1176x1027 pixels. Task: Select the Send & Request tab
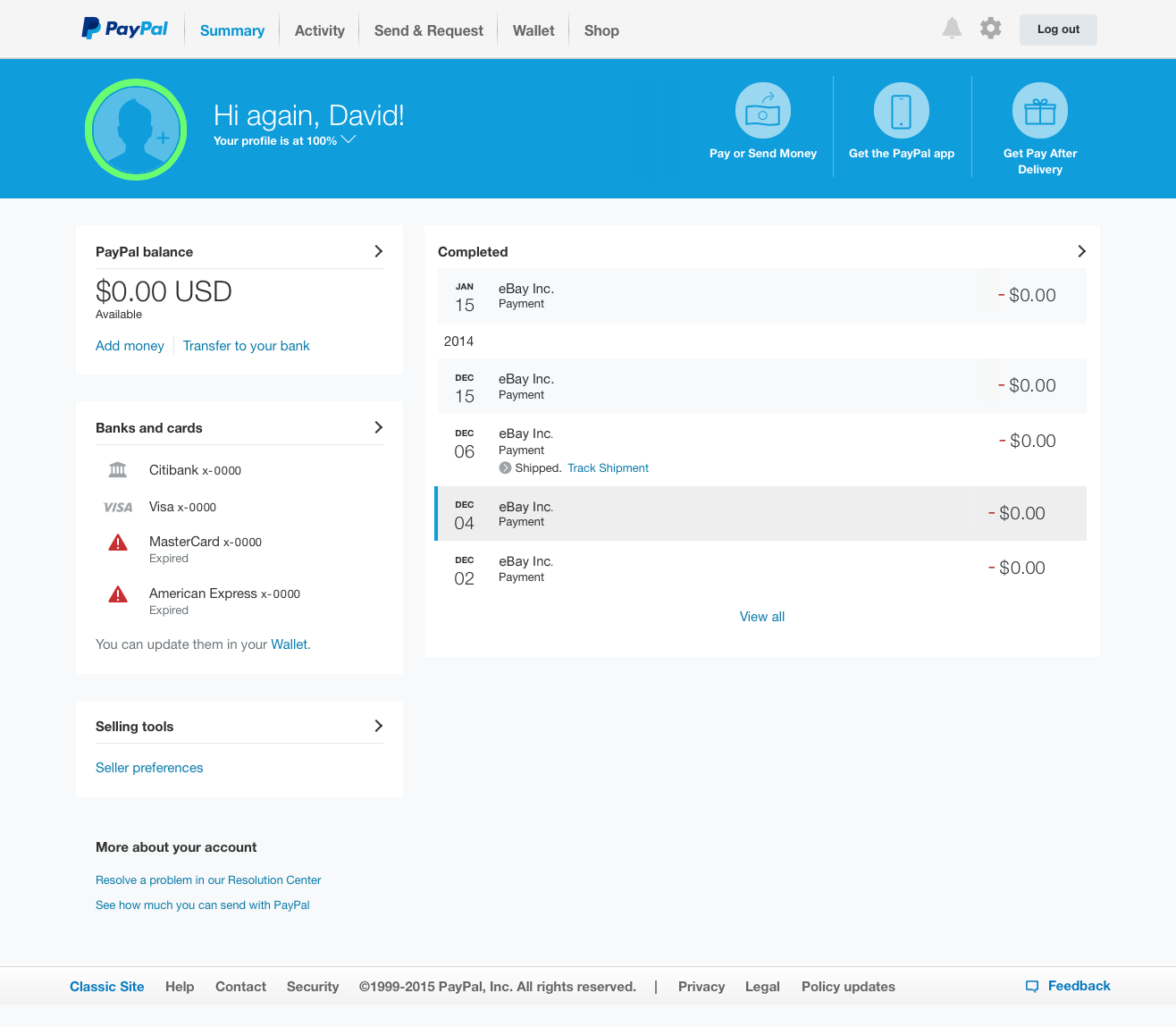(428, 29)
